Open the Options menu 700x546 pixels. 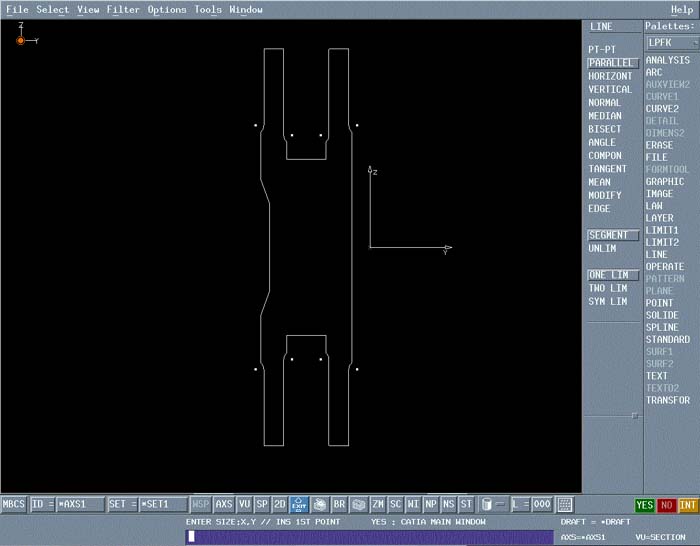pyautogui.click(x=167, y=9)
